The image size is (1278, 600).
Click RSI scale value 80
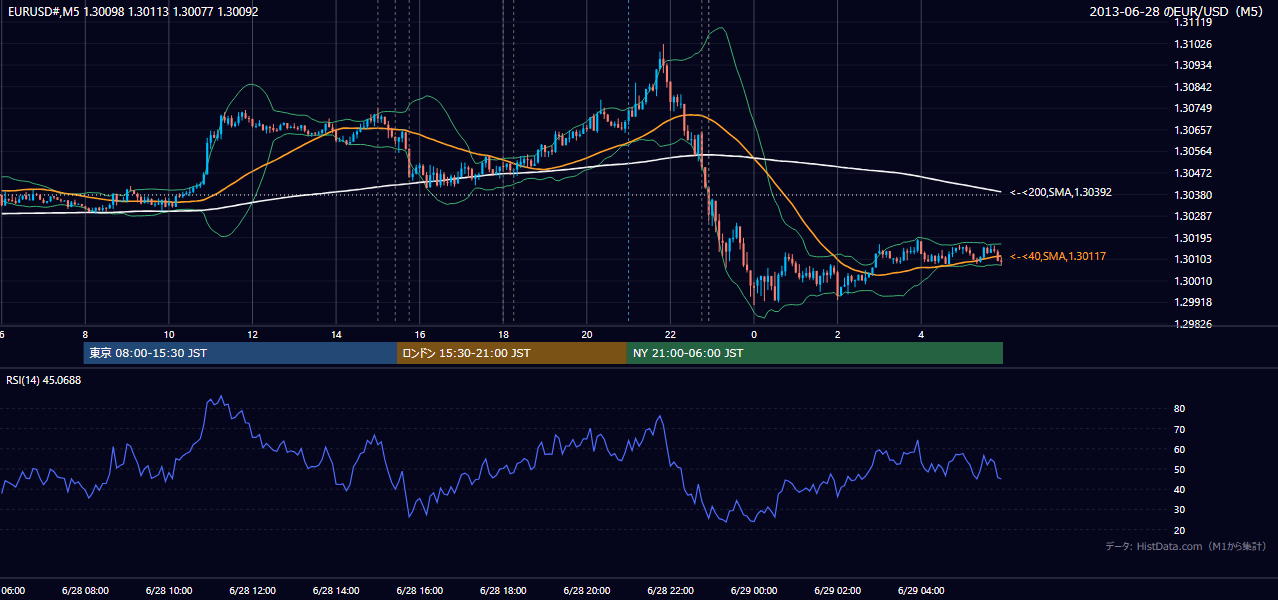[x=1180, y=409]
